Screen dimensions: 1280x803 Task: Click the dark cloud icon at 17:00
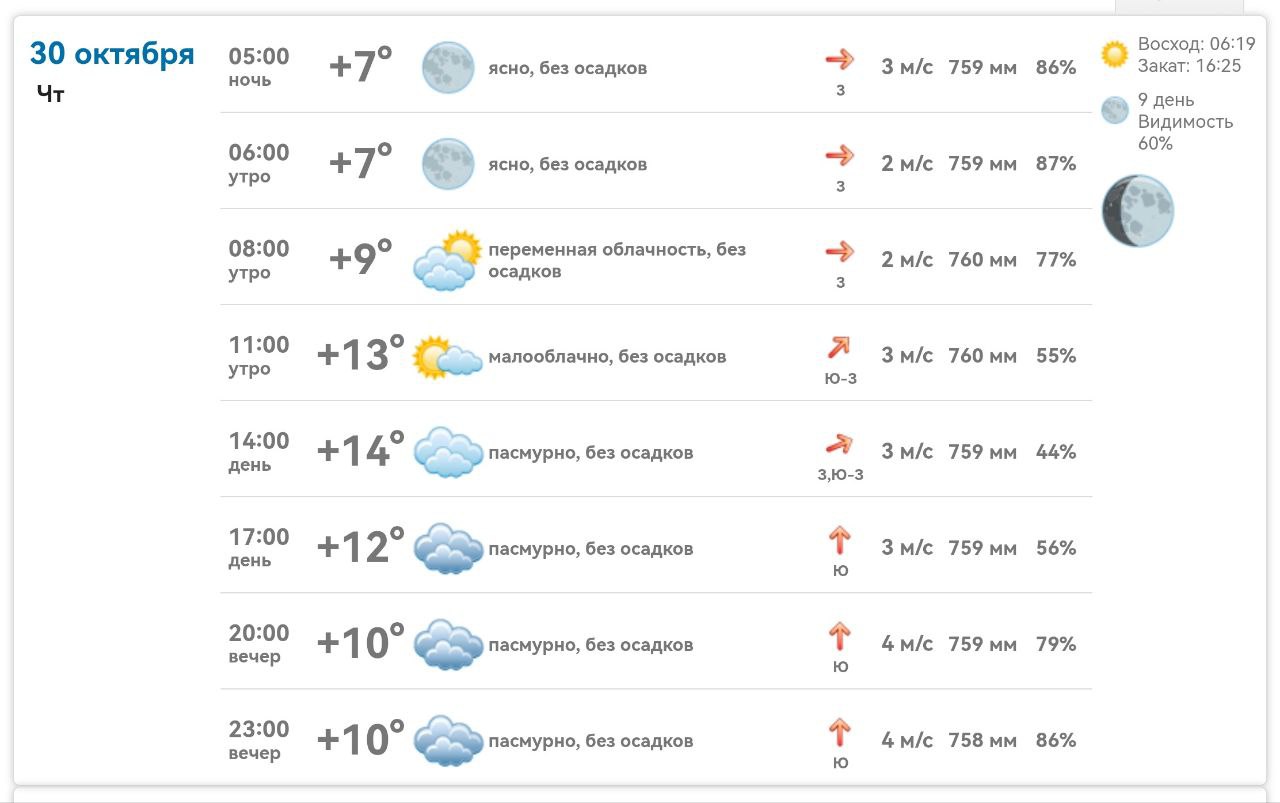coord(447,548)
